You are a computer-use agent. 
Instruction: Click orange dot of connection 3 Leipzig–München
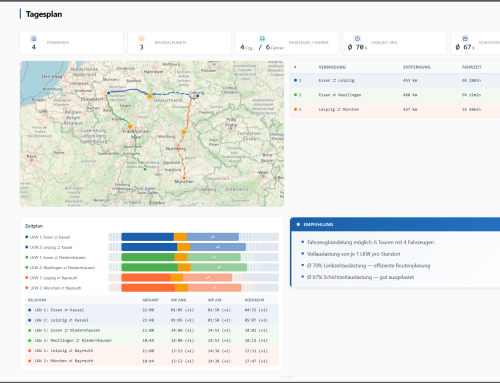pos(295,109)
